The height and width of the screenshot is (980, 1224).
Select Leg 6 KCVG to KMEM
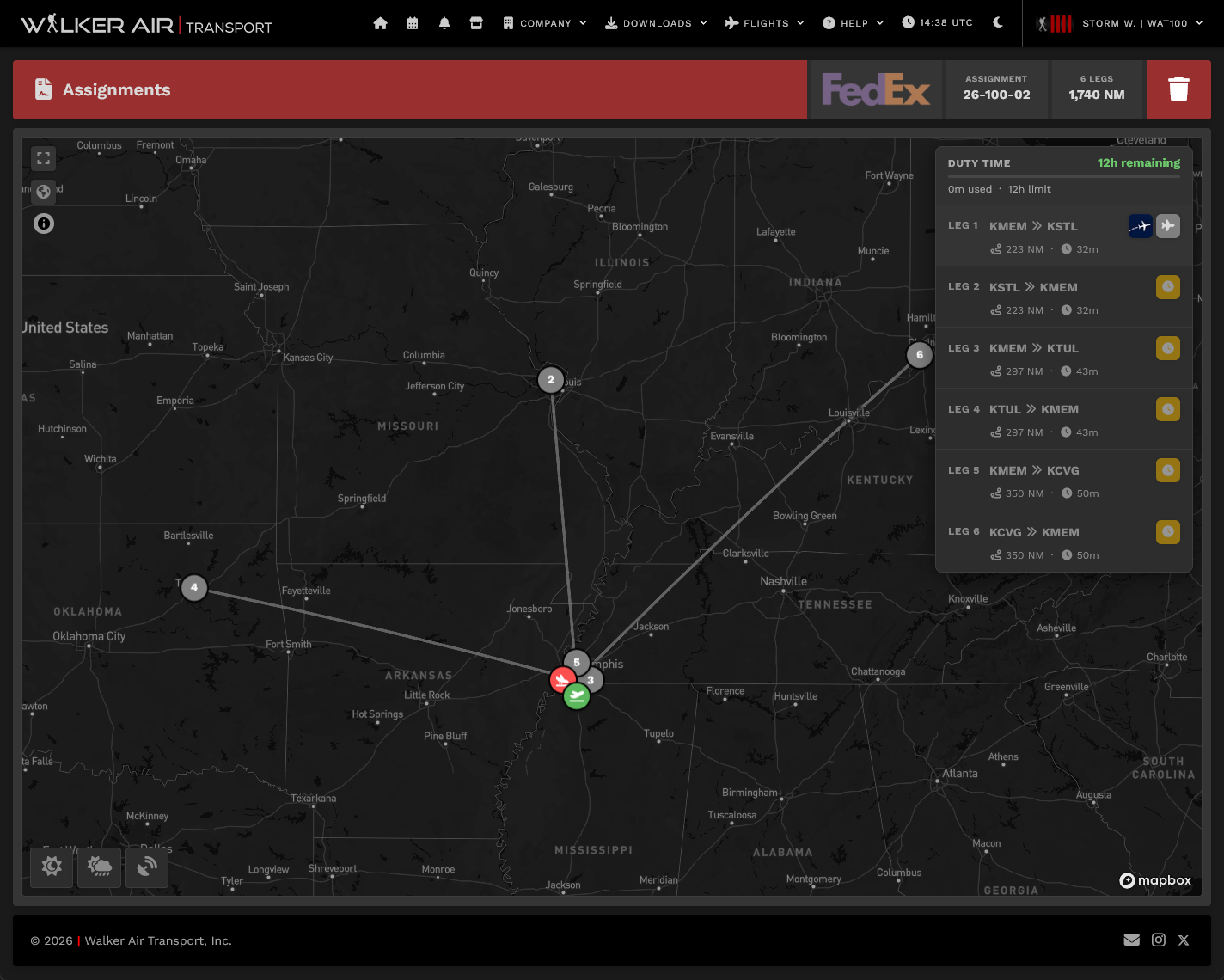pos(1064,542)
